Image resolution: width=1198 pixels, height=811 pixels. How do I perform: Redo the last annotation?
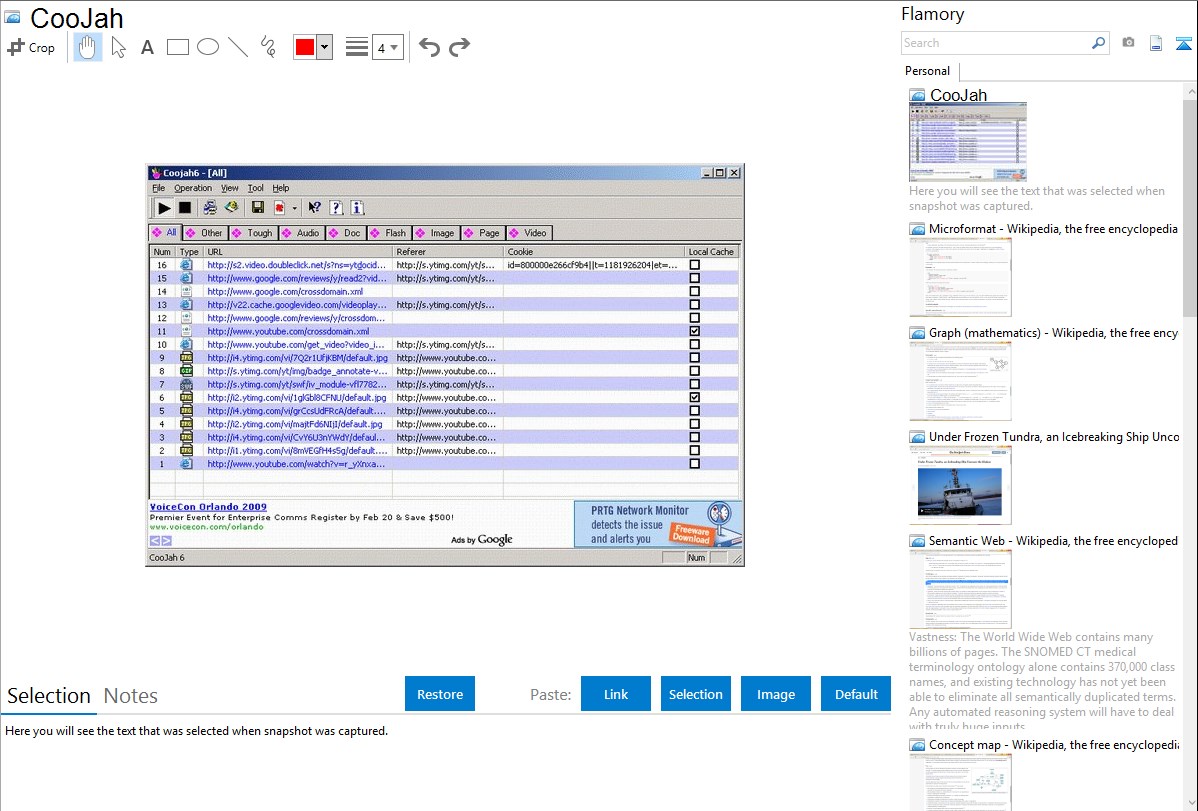459,47
